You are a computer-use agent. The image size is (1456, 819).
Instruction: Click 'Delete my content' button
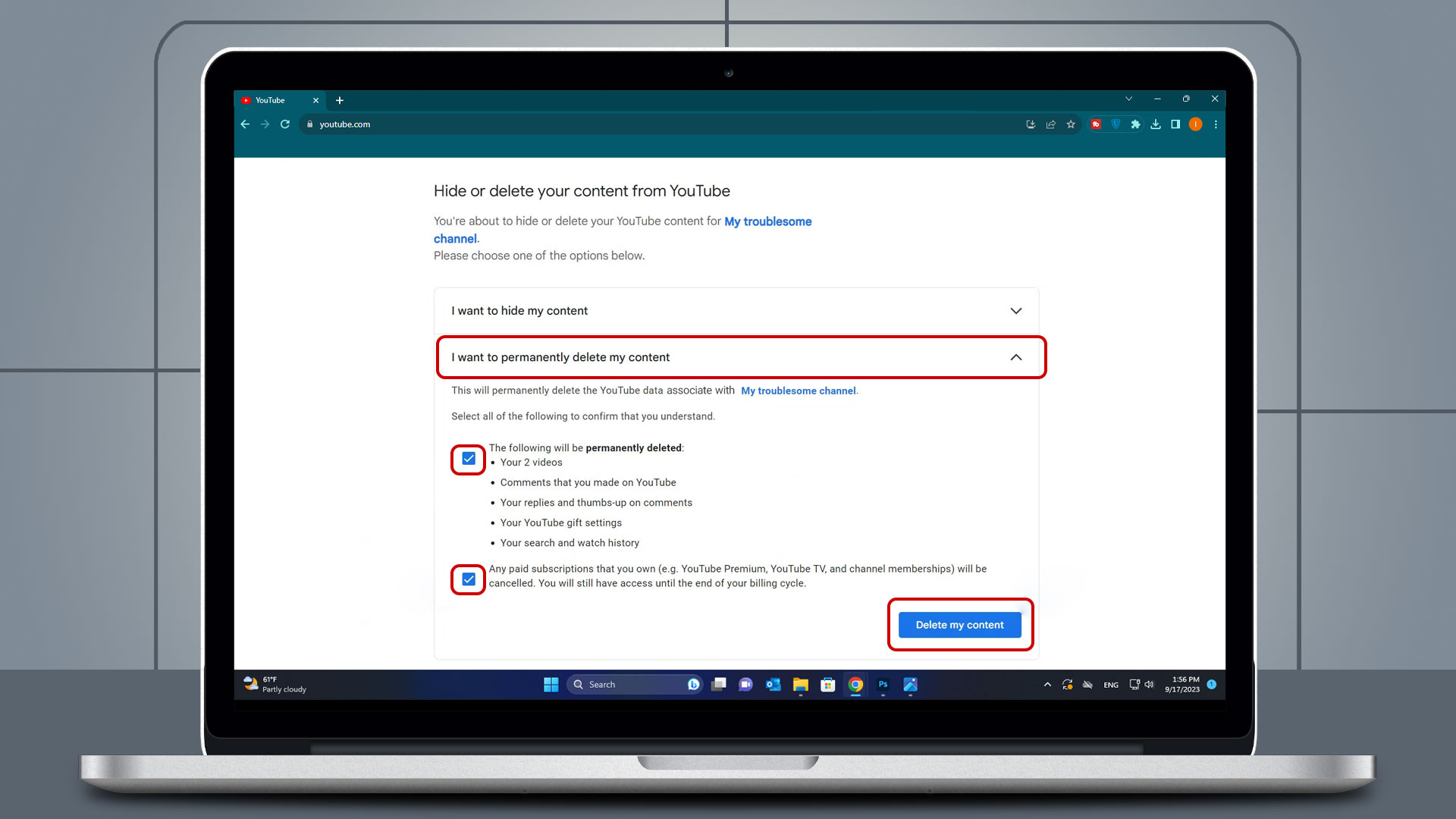(959, 624)
